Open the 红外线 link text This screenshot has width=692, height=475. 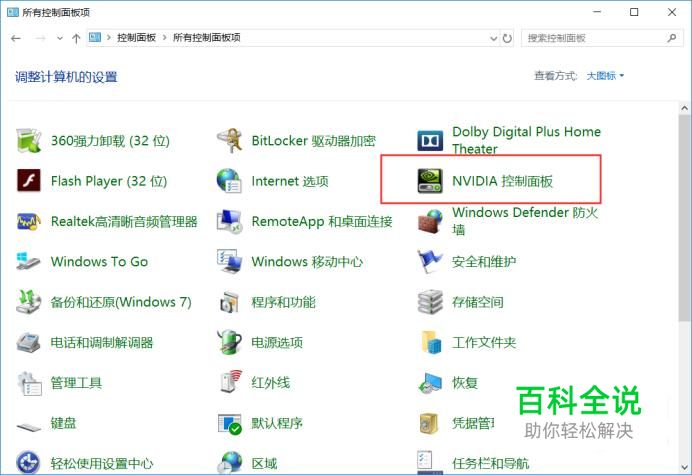[x=271, y=383]
